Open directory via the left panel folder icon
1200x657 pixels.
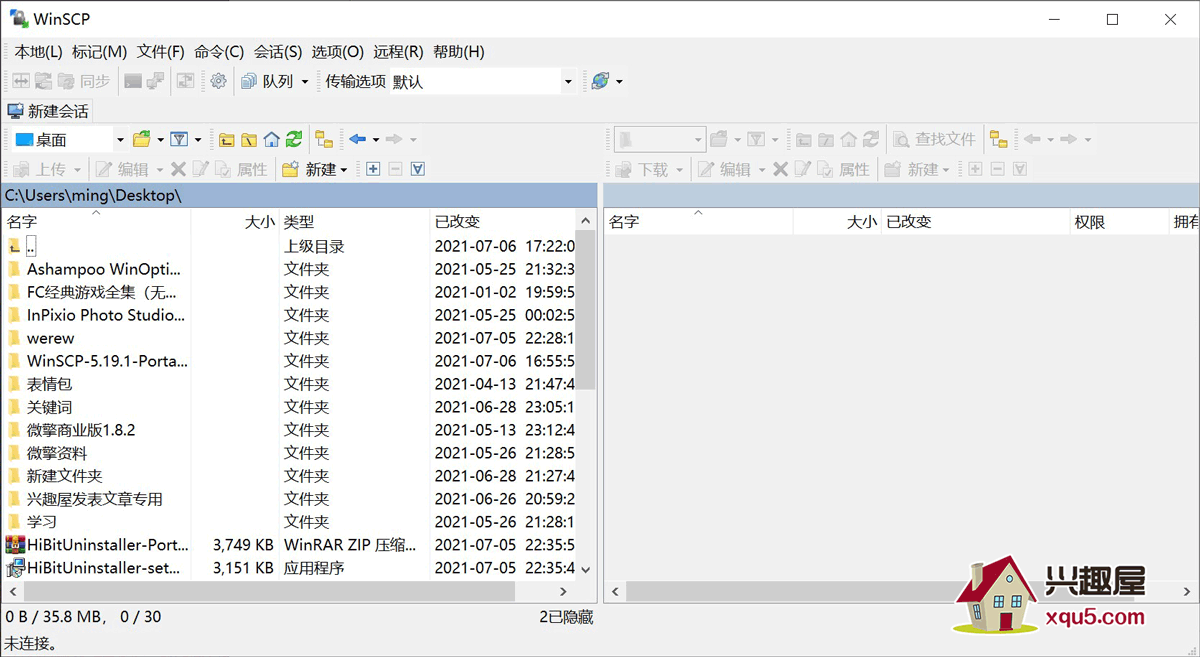click(x=142, y=140)
